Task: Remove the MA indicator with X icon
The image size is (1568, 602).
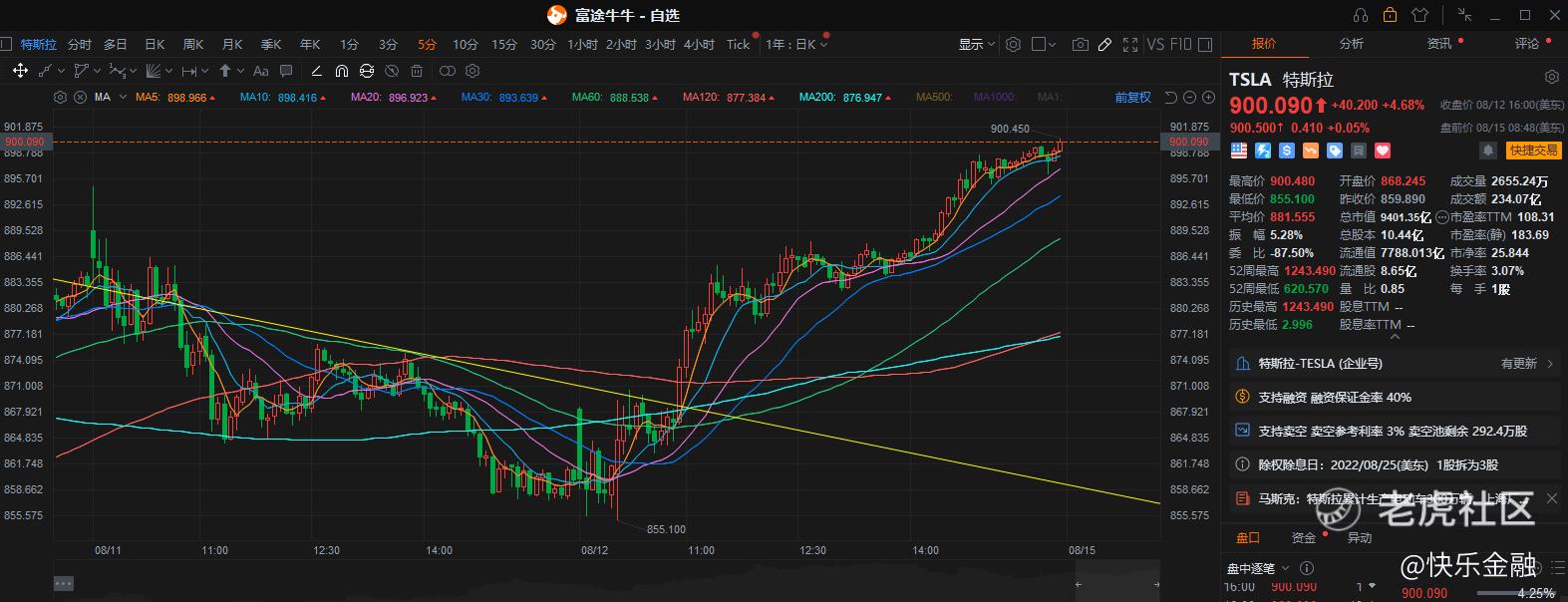Action: point(80,97)
